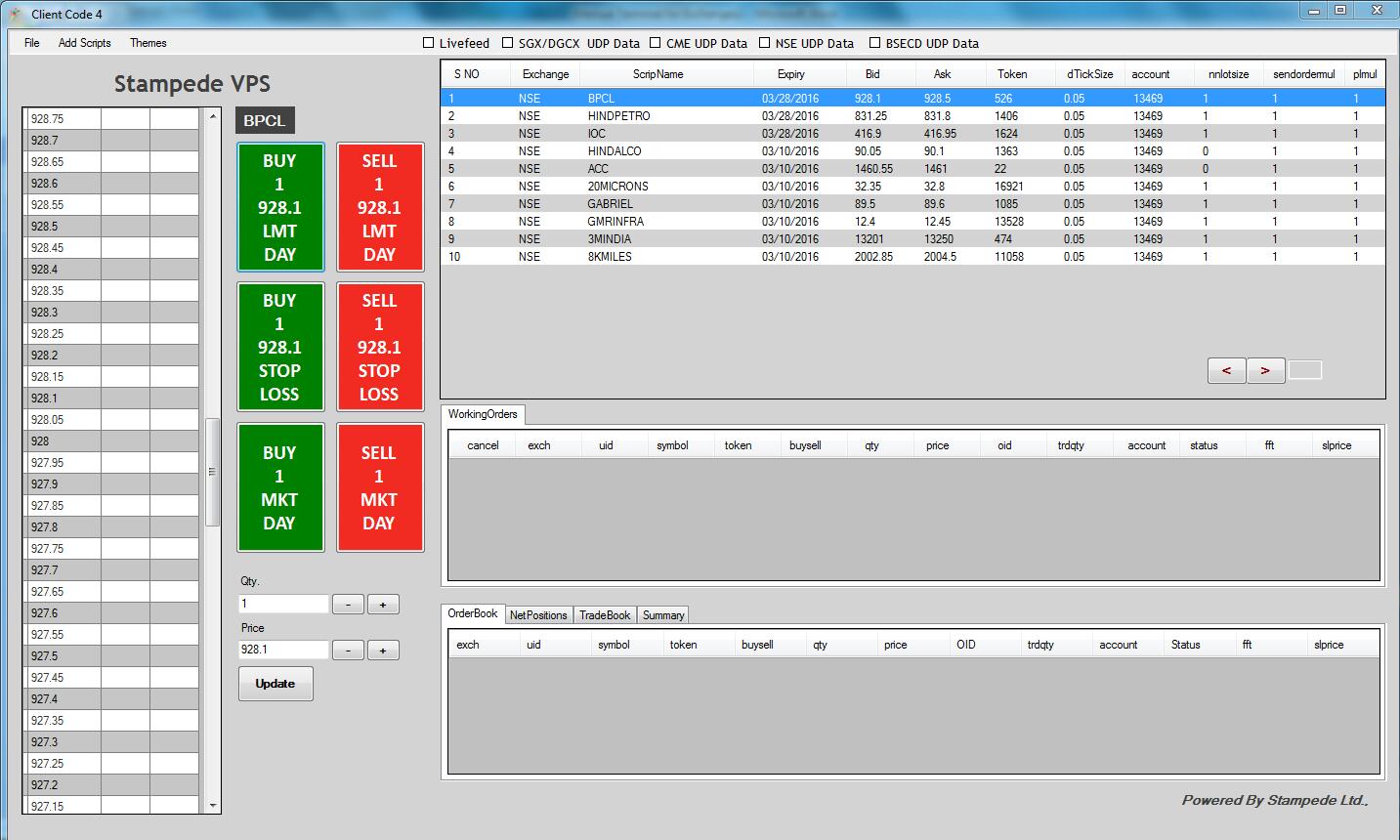Go to previous page with red left arrow
The height and width of the screenshot is (840, 1400).
[1226, 370]
